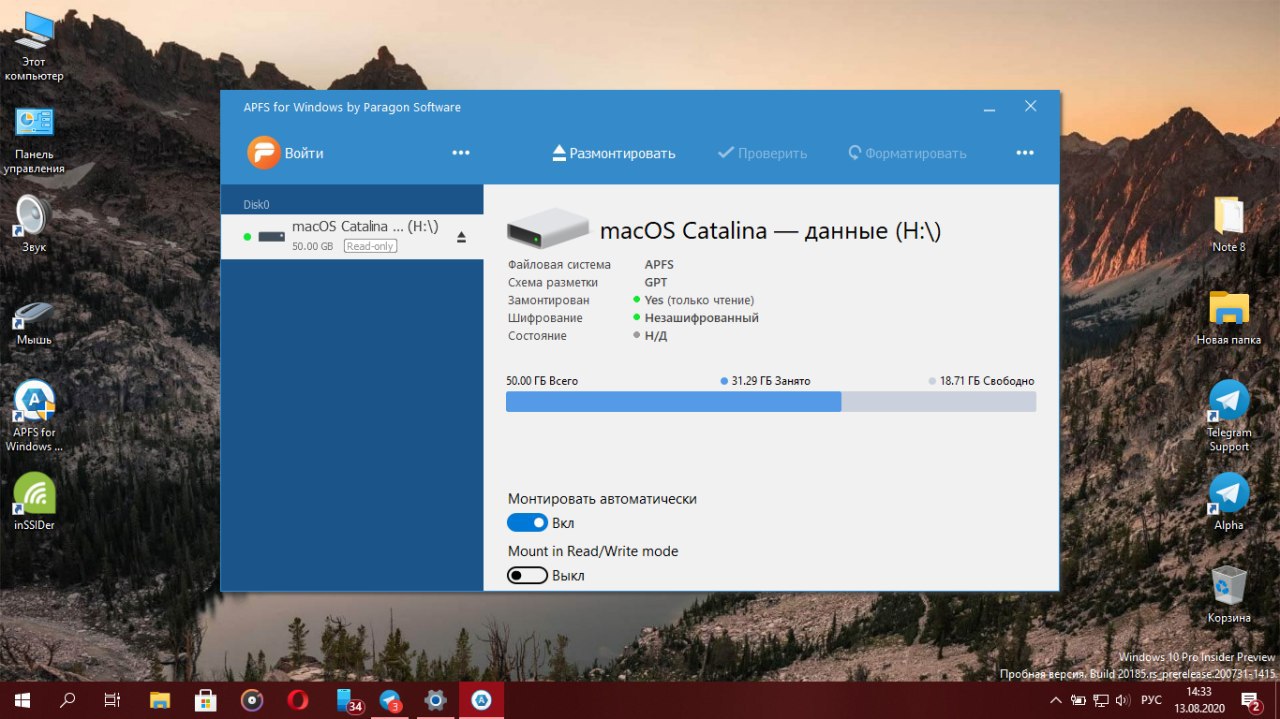Click the 18.71 ГБ Свободно label
The width and height of the screenshot is (1280, 719).
[987, 381]
